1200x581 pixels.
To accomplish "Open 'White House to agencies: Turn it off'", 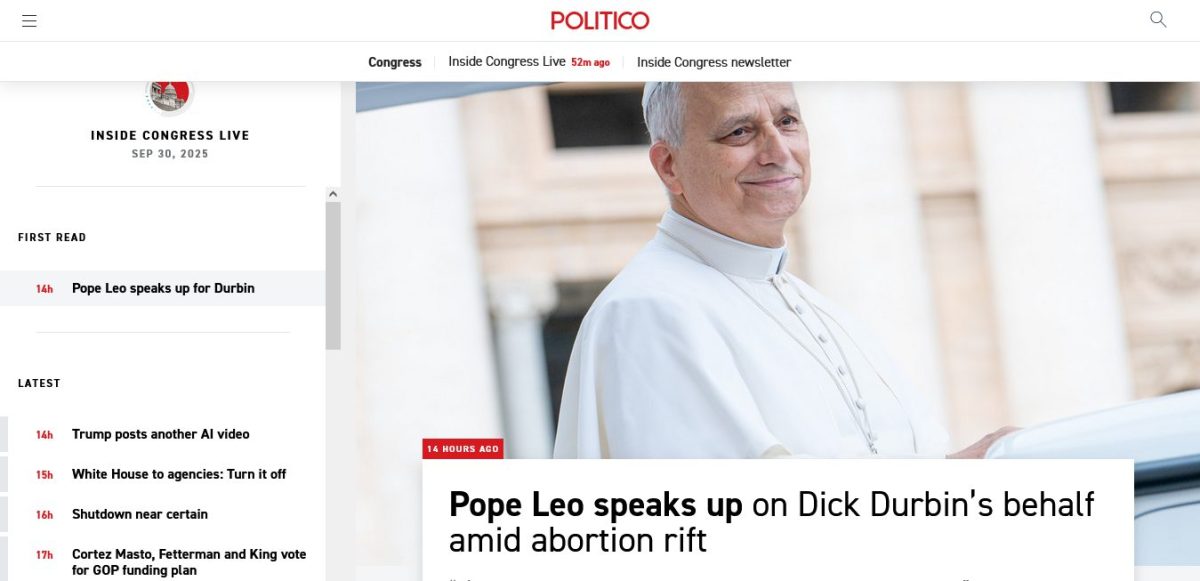I will [179, 474].
